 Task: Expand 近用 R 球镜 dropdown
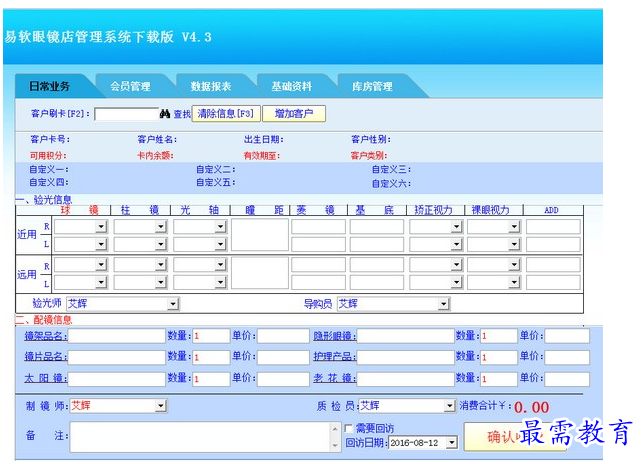pos(101,226)
